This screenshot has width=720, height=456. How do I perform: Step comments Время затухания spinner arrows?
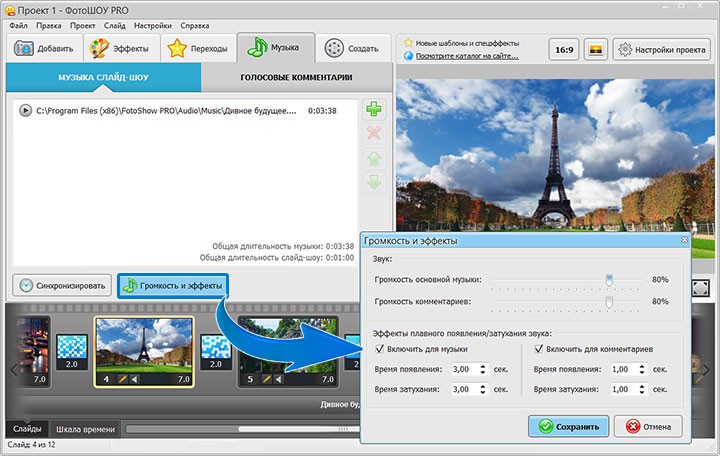point(642,389)
